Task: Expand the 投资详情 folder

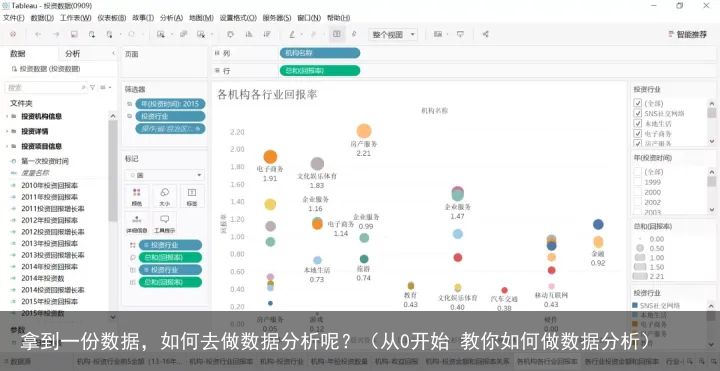Action: (7, 131)
